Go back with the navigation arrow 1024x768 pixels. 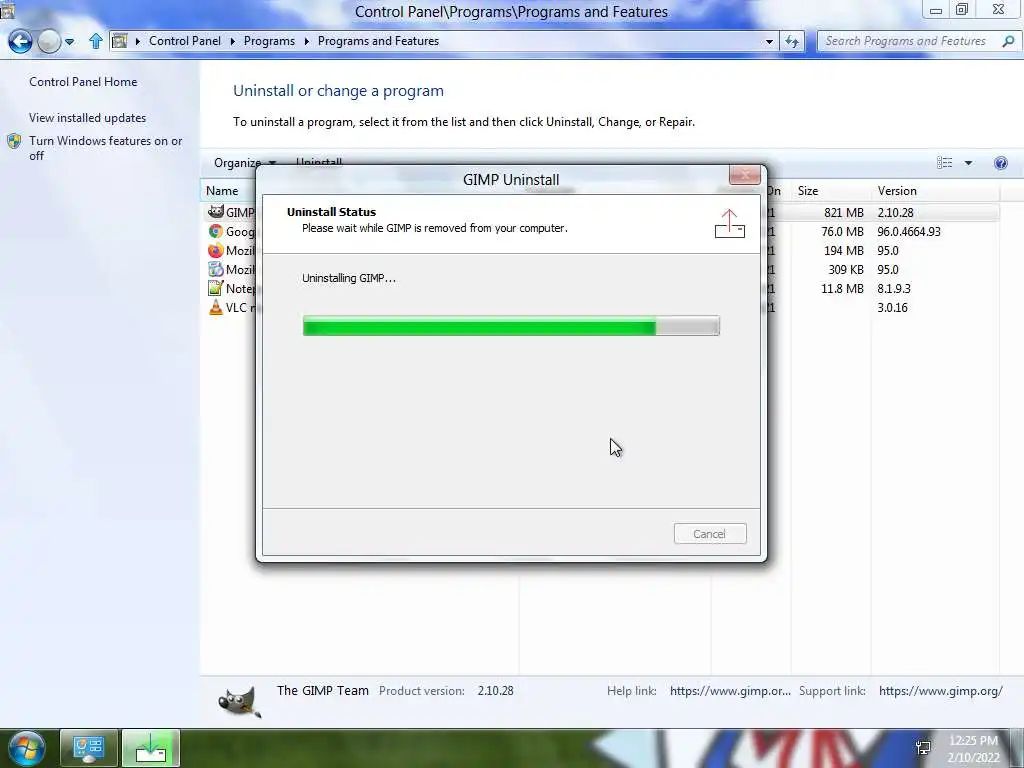click(x=20, y=42)
